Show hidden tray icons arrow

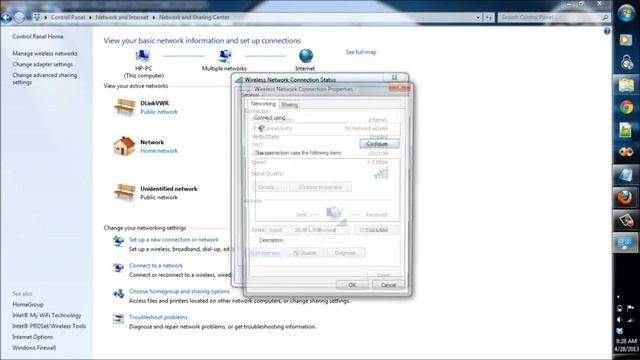pyautogui.click(x=618, y=297)
